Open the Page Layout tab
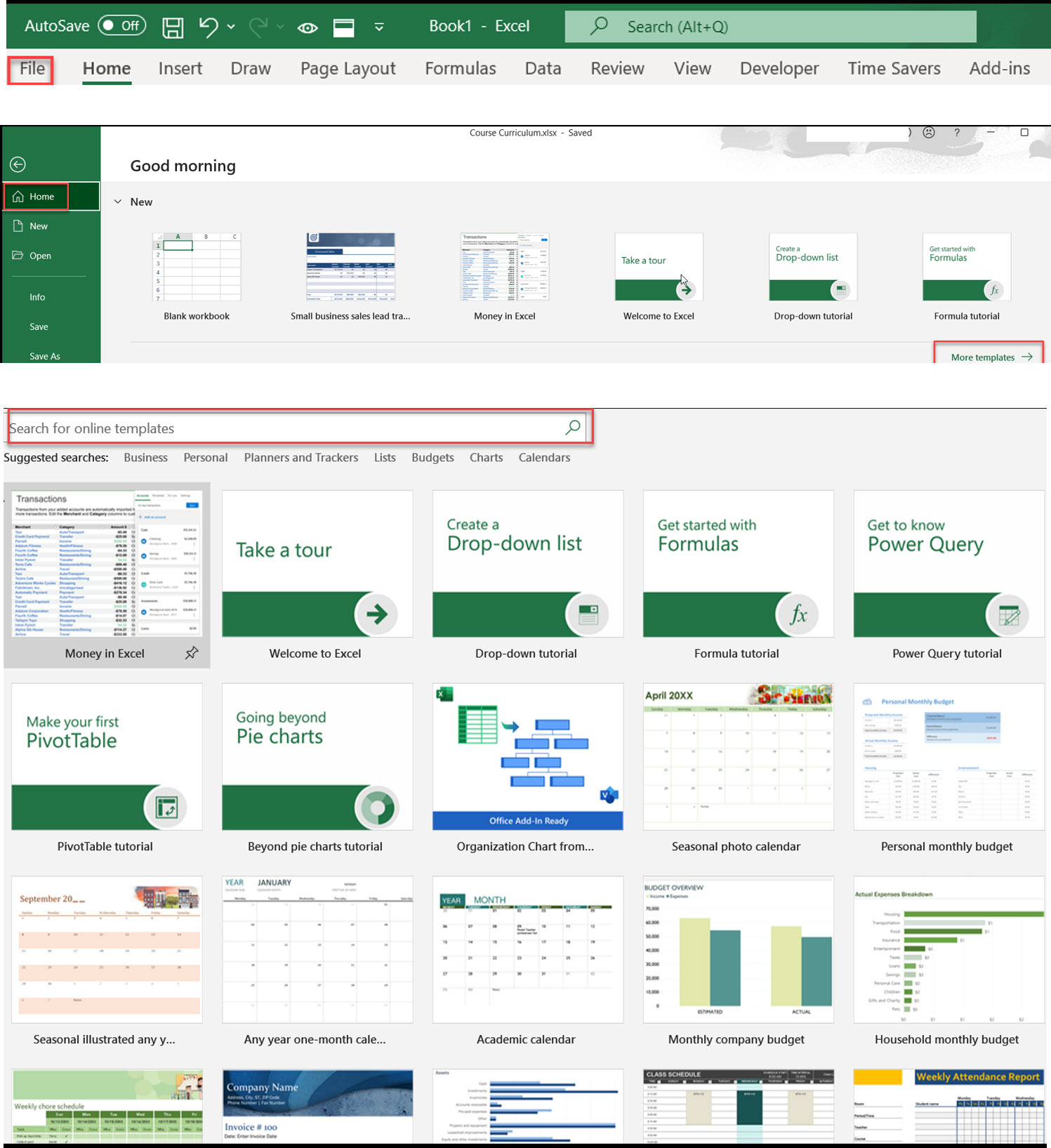Image resolution: width=1051 pixels, height=1148 pixels. [348, 69]
